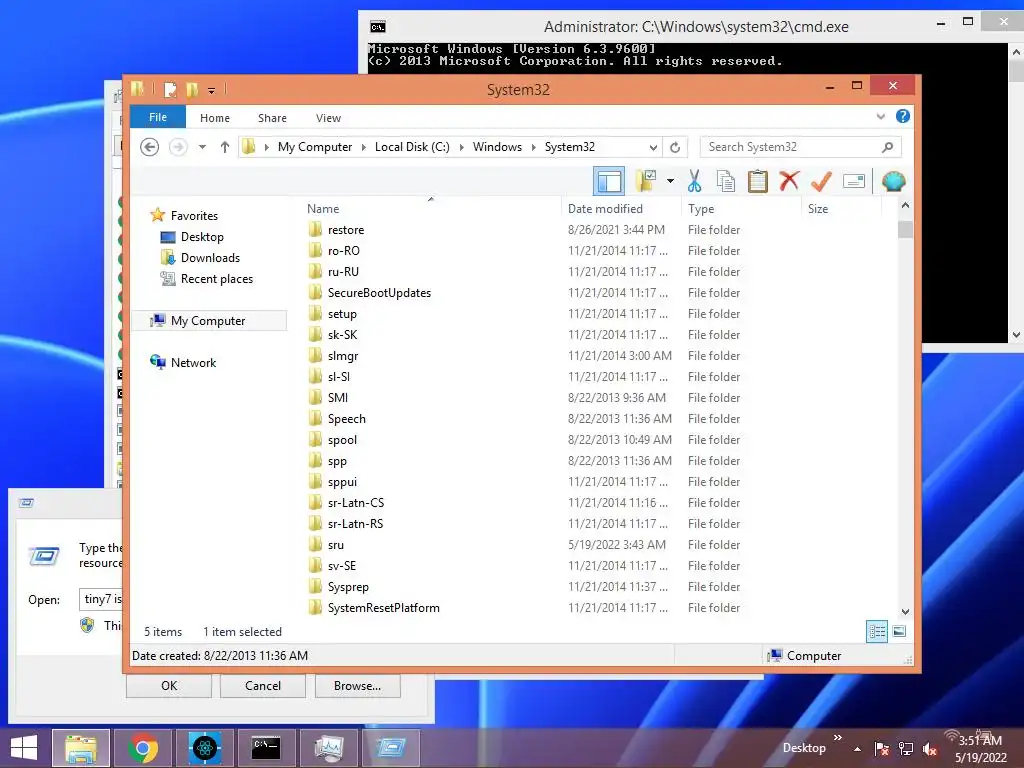Click Windows in the address breadcrumb
1024x768 pixels.
498,147
